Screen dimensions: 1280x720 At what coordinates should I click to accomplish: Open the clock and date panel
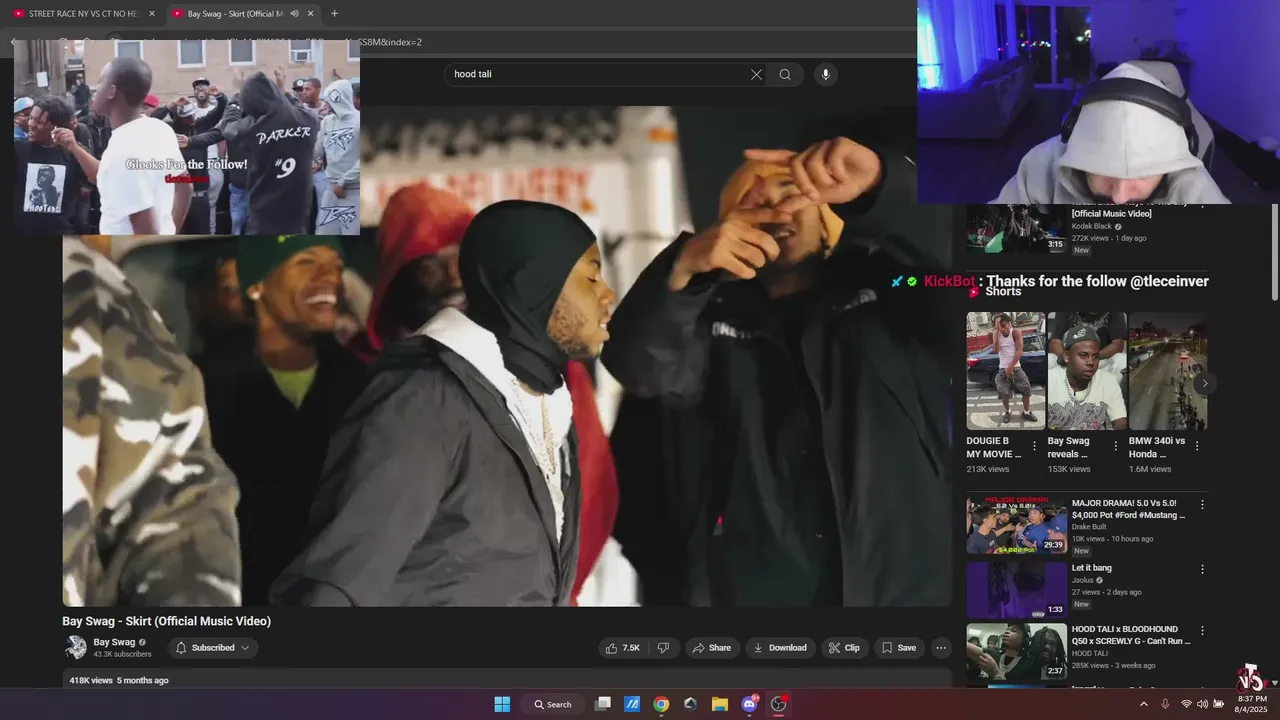[x=1252, y=704]
